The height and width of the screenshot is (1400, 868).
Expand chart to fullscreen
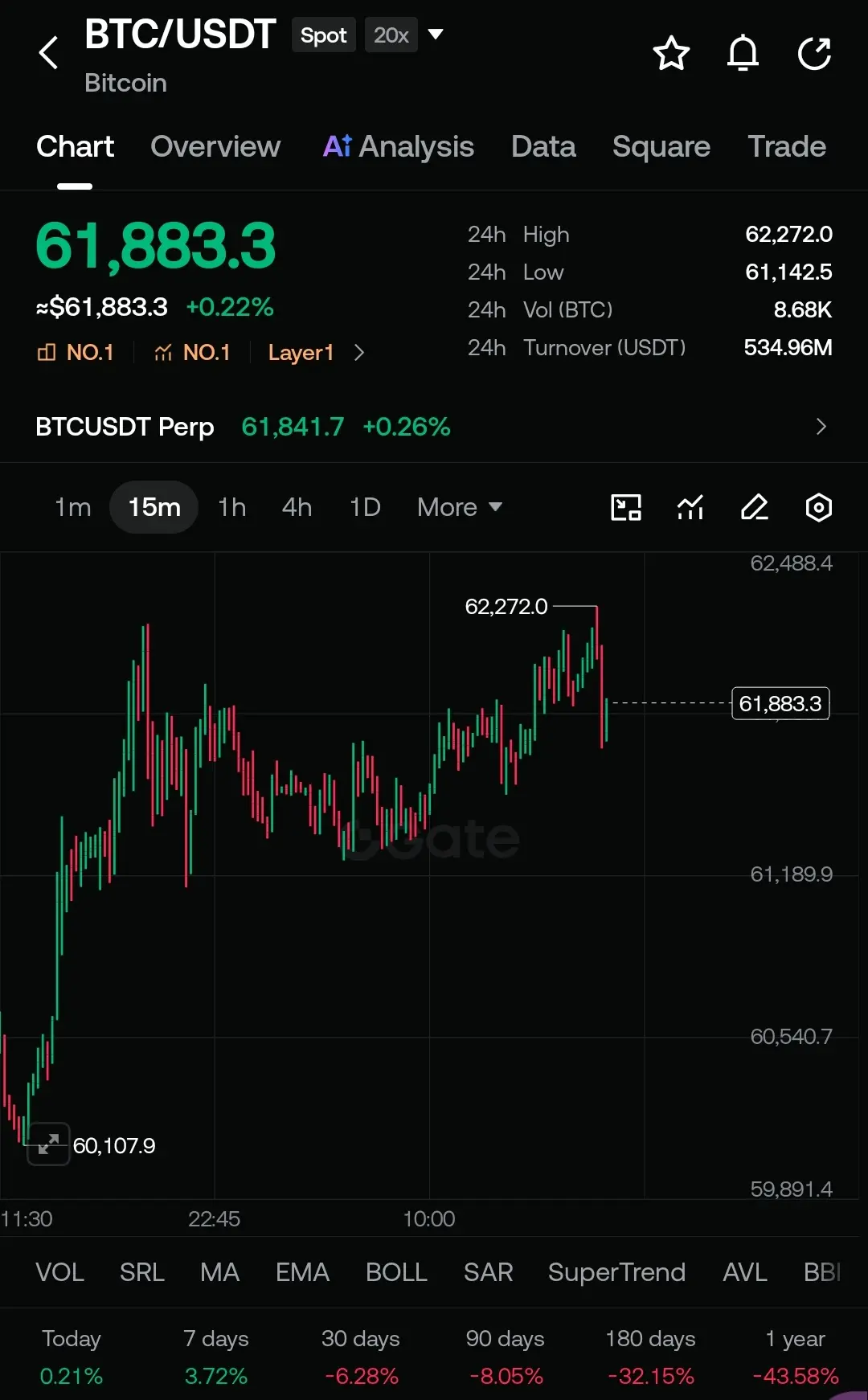click(x=48, y=1143)
